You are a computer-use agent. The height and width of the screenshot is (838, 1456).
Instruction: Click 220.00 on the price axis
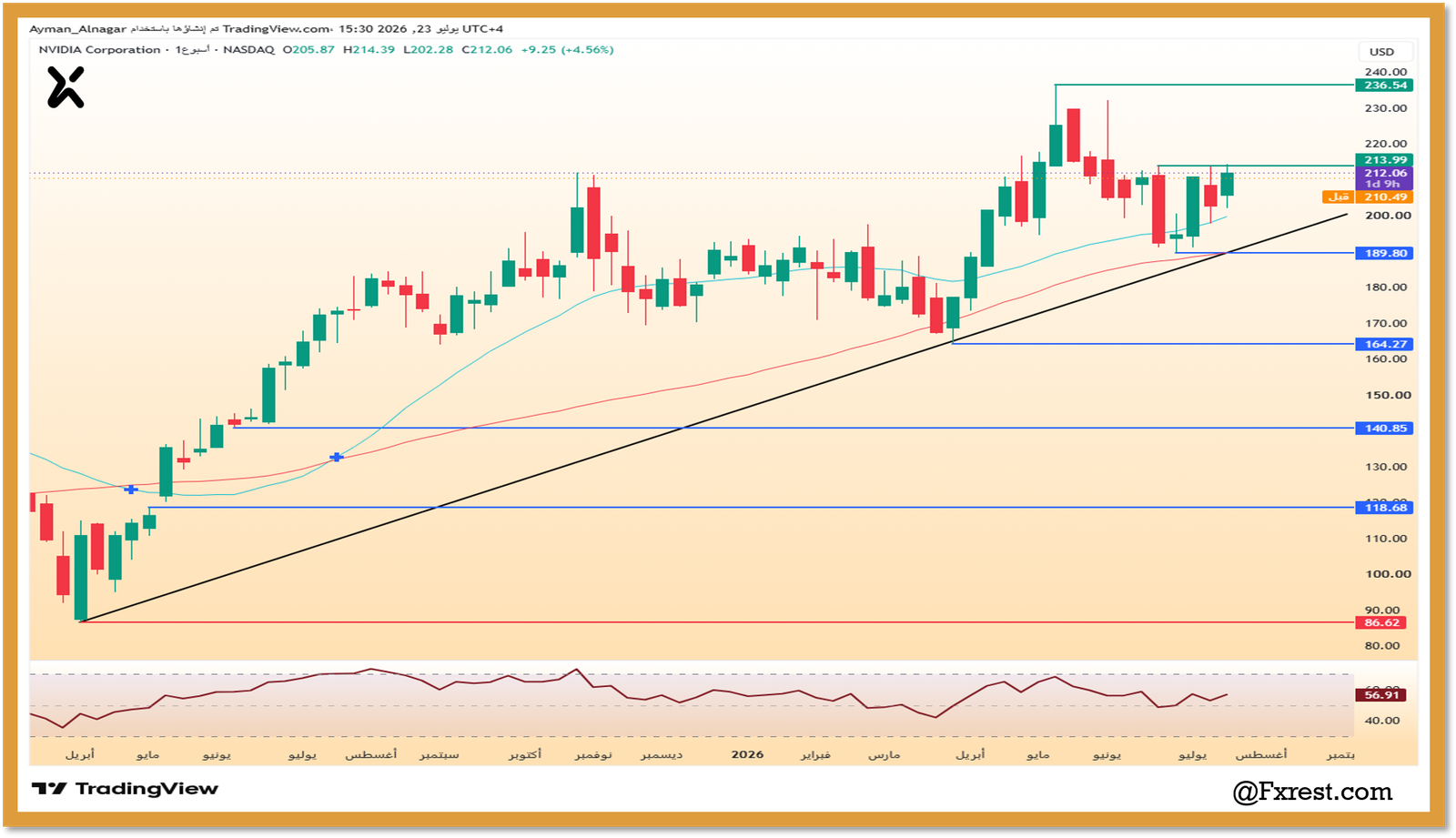[x=1386, y=144]
